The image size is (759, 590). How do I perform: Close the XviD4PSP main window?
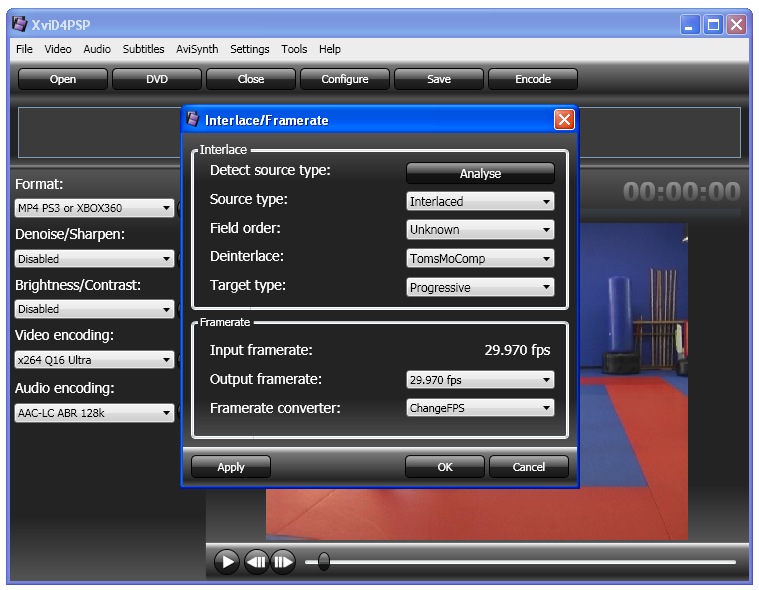click(x=736, y=24)
